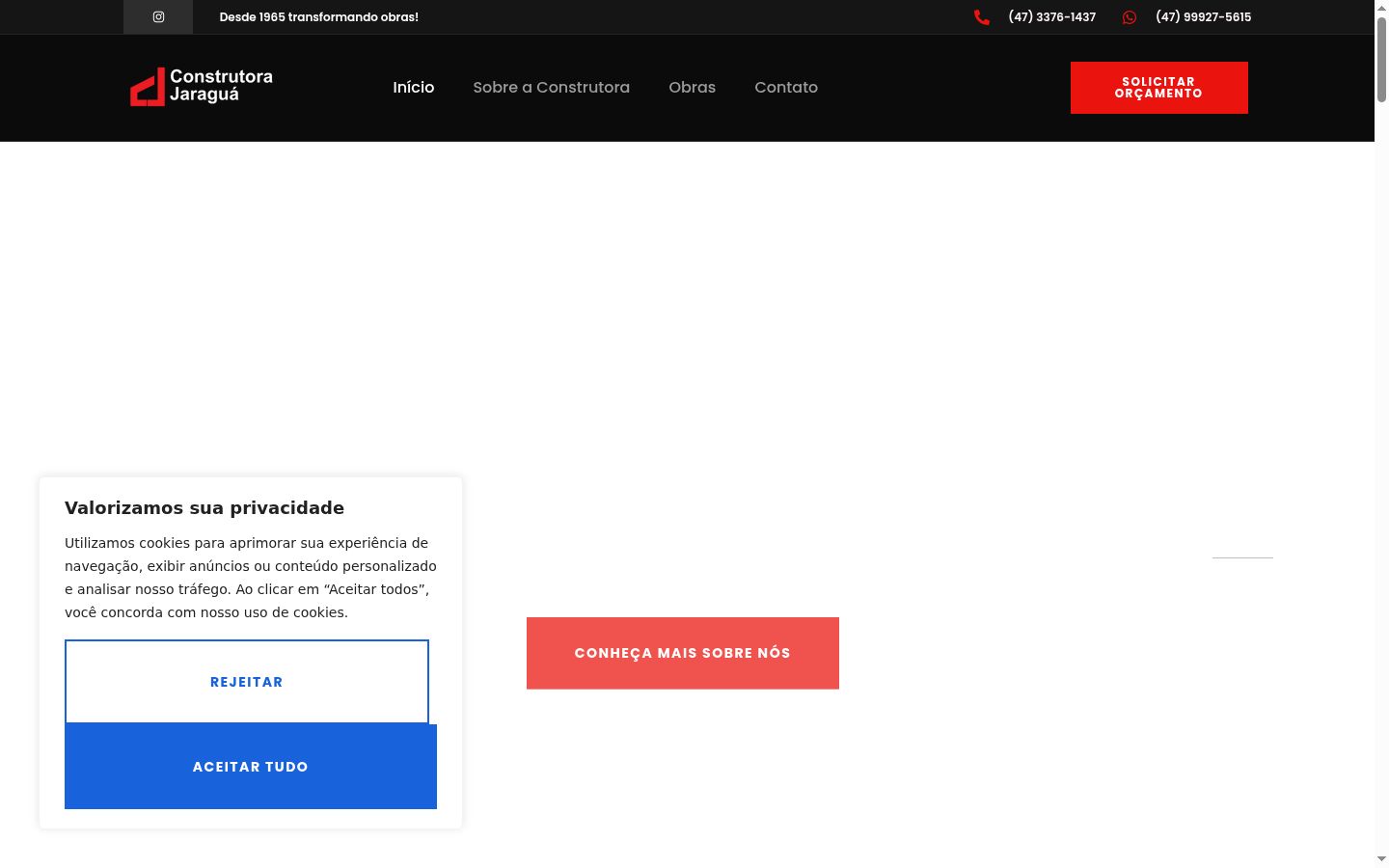The height and width of the screenshot is (868, 1389).
Task: Open the Contato menu item
Action: pos(786,87)
